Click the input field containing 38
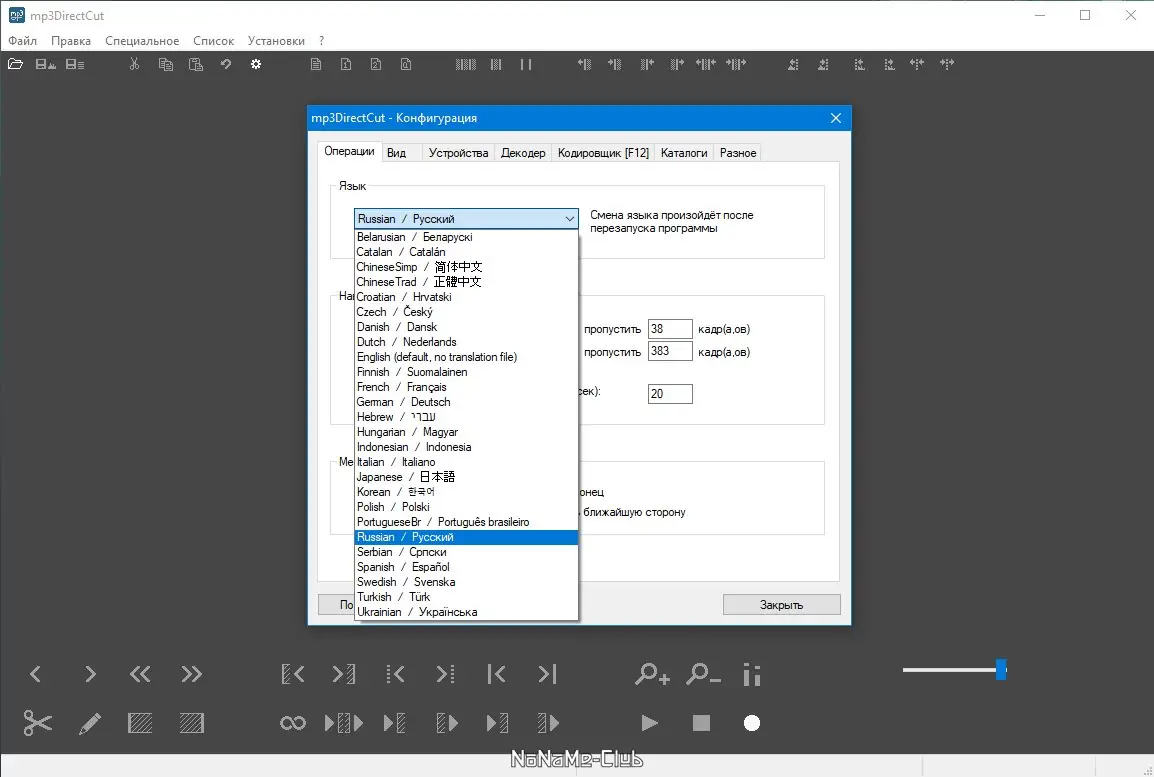The height and width of the screenshot is (777, 1154). [670, 329]
